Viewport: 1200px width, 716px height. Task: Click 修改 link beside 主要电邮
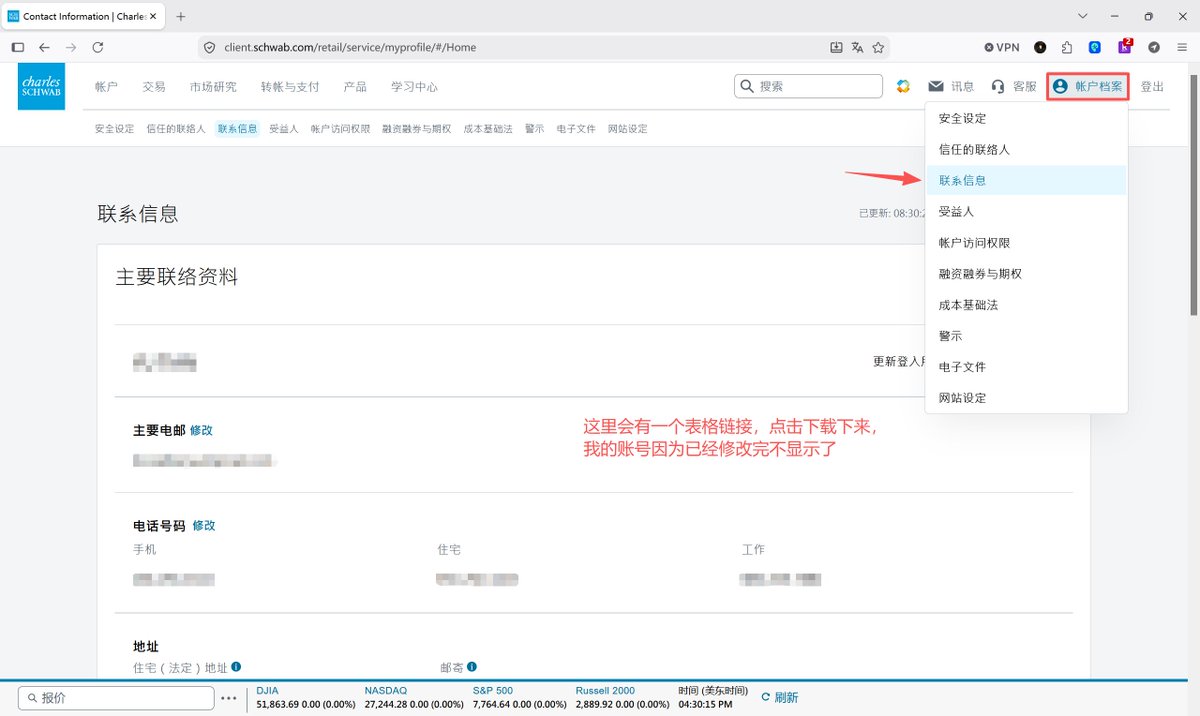click(201, 430)
